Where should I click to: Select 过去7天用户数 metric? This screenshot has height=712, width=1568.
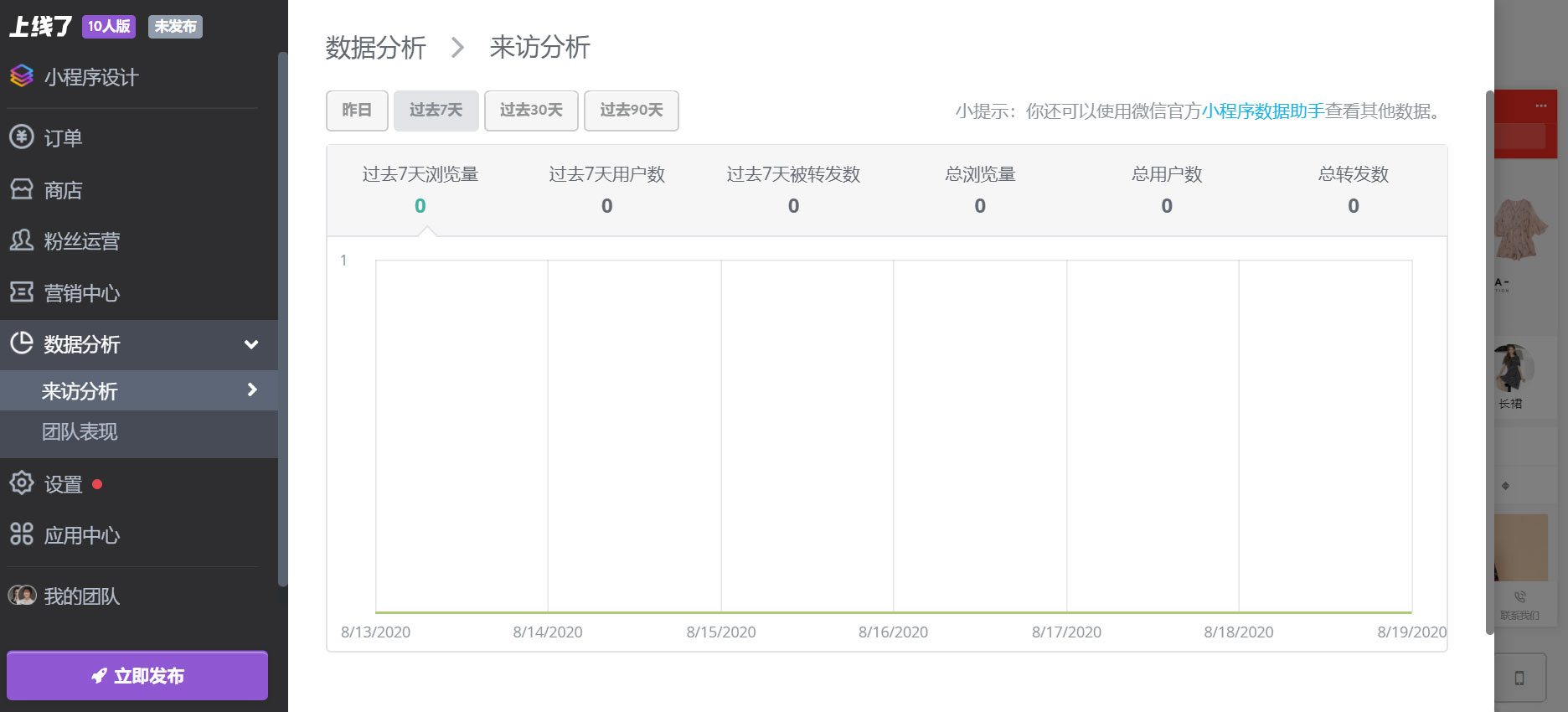pyautogui.click(x=607, y=190)
